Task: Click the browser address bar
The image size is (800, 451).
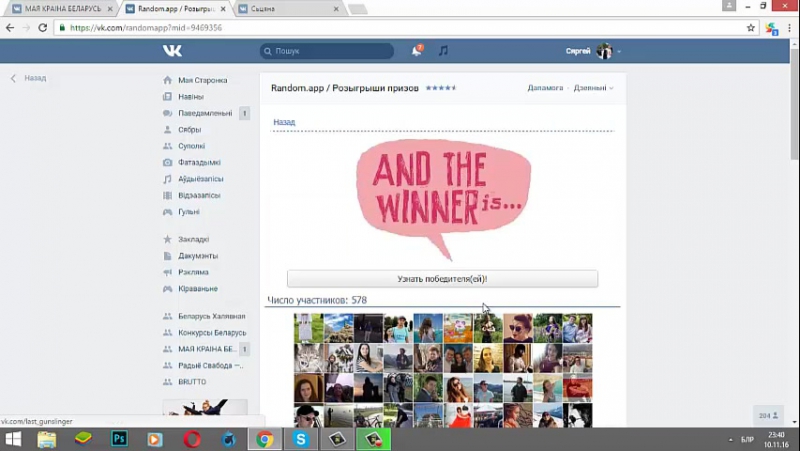Action: (x=403, y=28)
